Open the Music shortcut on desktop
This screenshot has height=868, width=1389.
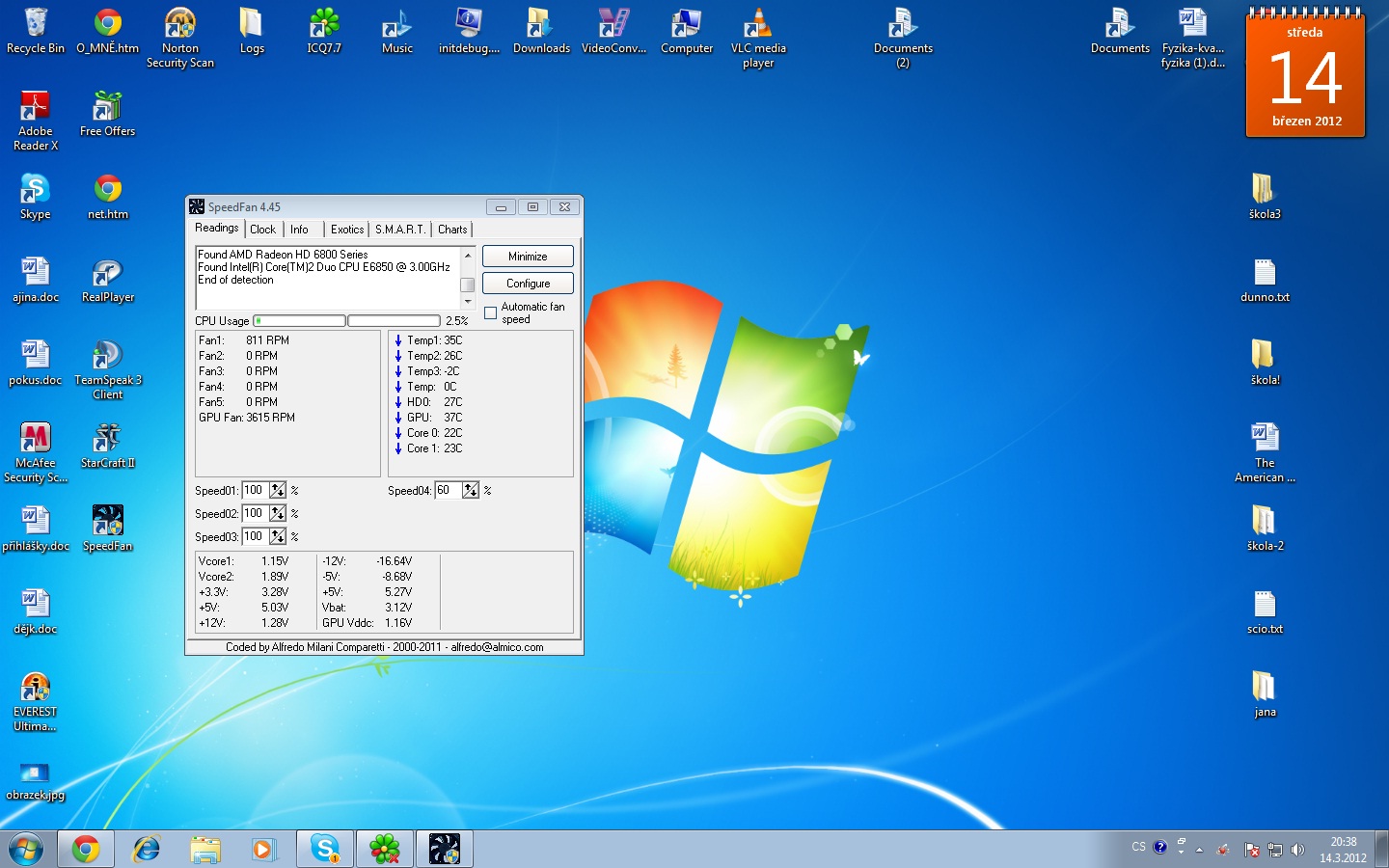point(396,31)
